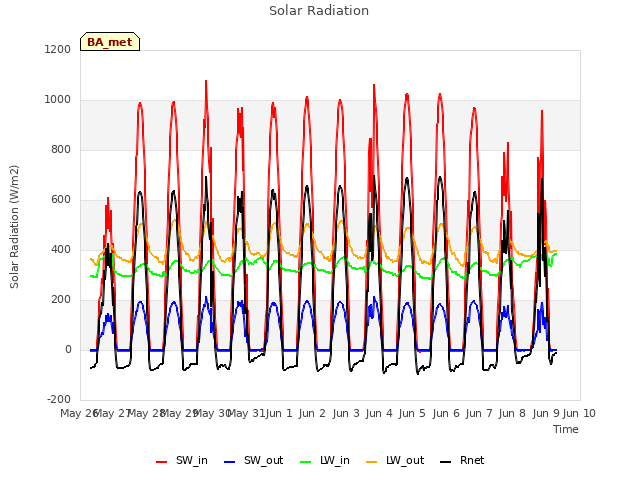This screenshot has width=640, height=480.
Task: Click the Solar Radiation chart title
Action: click(x=319, y=11)
